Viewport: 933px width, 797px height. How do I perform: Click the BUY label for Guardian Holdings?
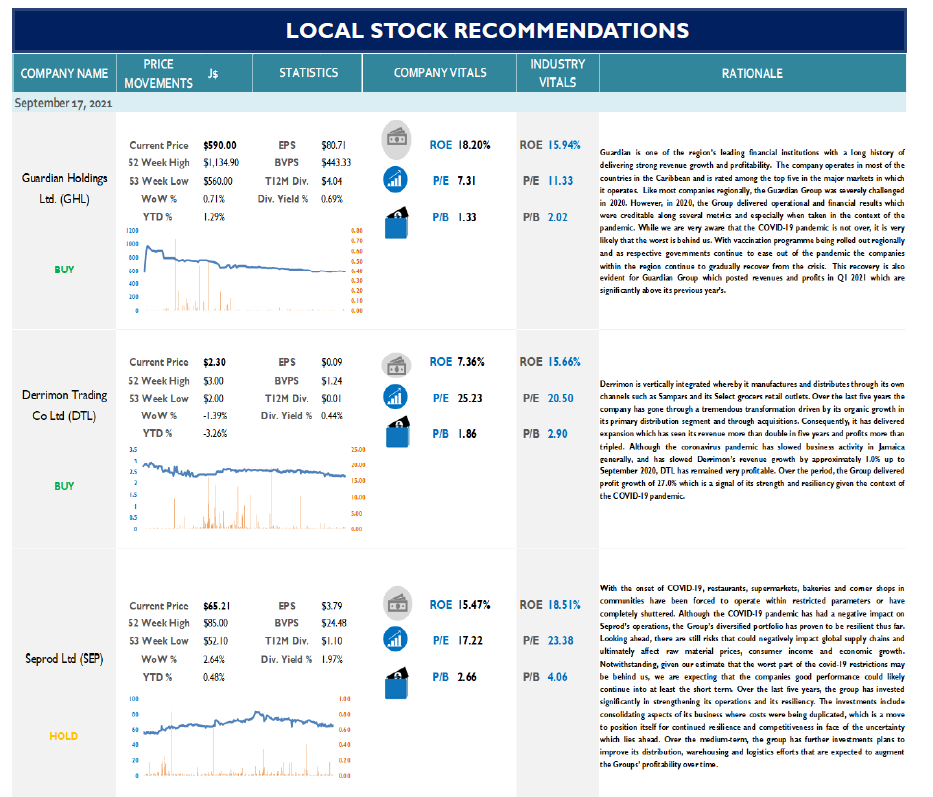(64, 270)
